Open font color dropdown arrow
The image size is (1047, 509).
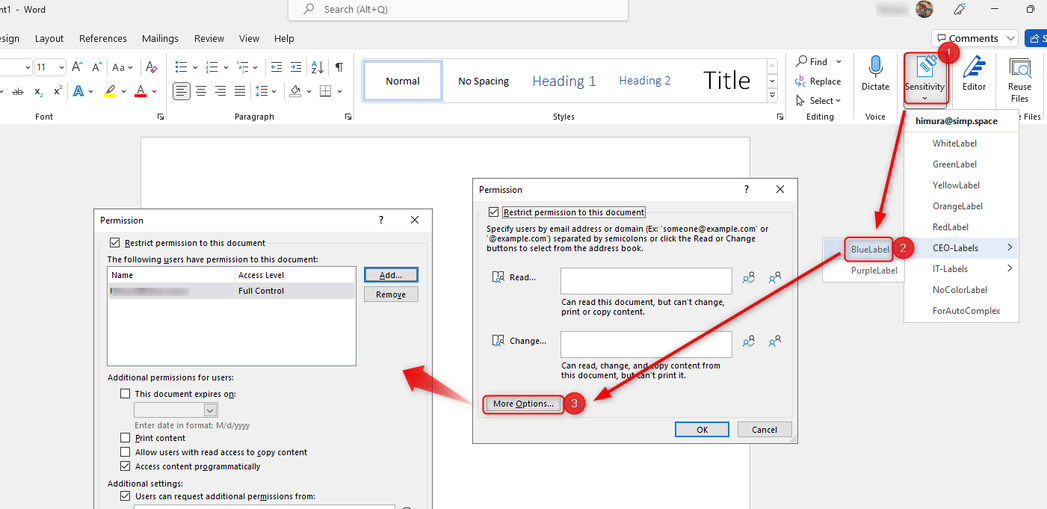click(x=154, y=91)
